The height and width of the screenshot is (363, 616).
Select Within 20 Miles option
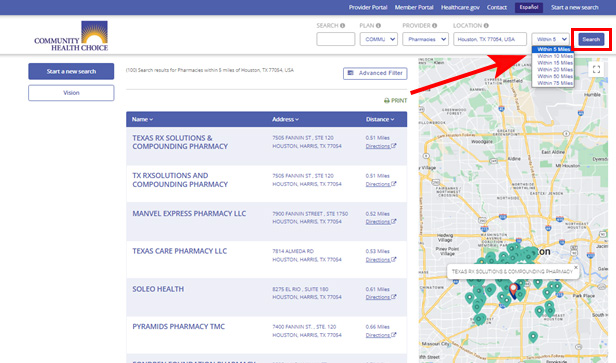point(553,70)
